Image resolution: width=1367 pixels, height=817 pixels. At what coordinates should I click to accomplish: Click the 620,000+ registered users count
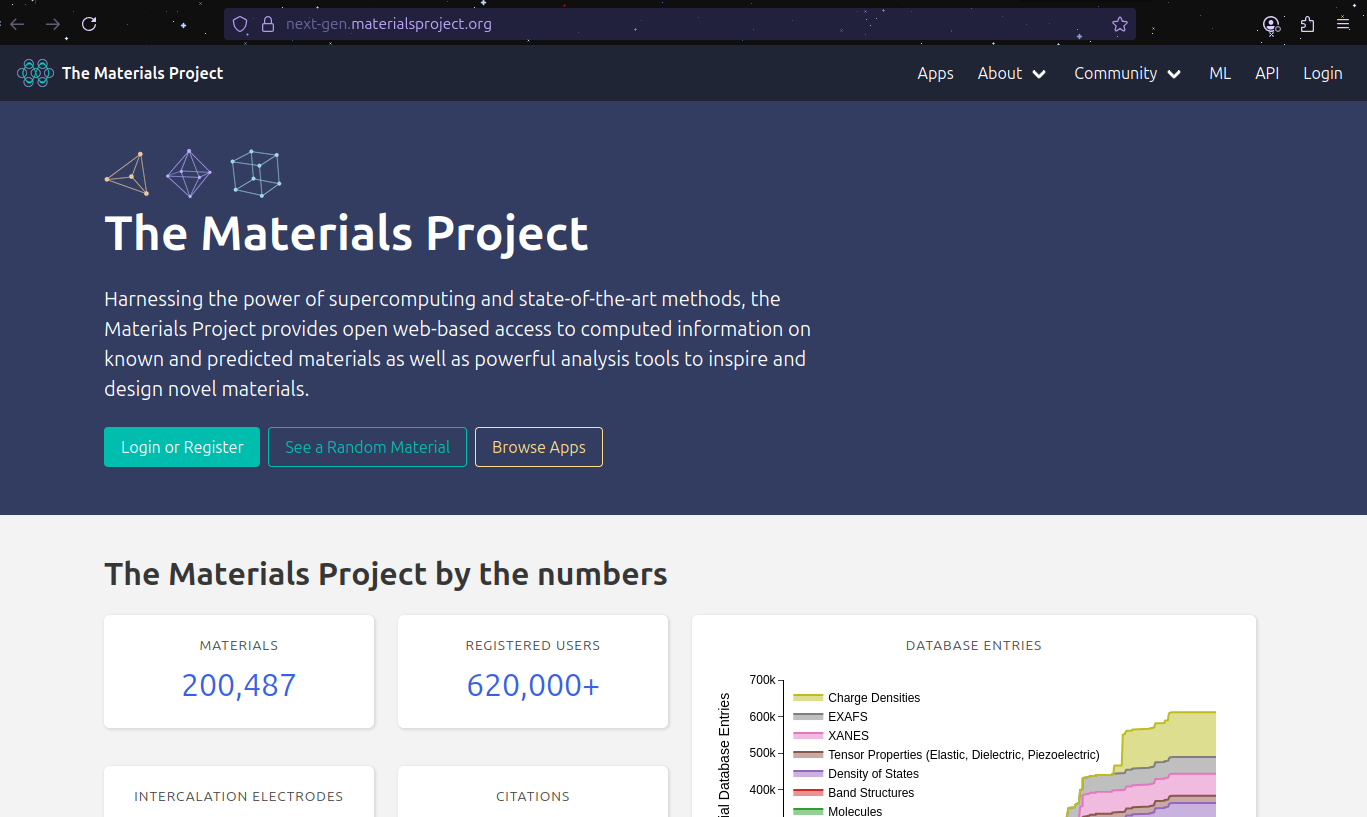pos(533,685)
